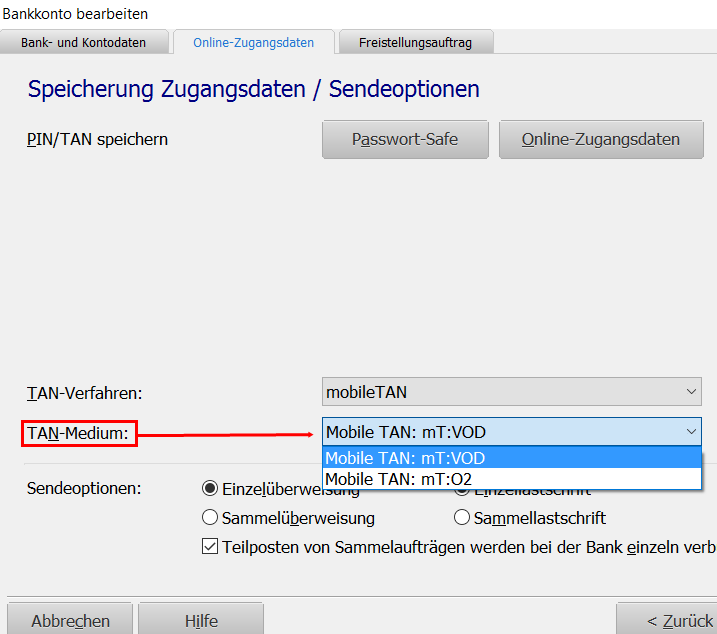Click Abbrechen to cancel editing
The width and height of the screenshot is (717, 634).
[x=70, y=620]
